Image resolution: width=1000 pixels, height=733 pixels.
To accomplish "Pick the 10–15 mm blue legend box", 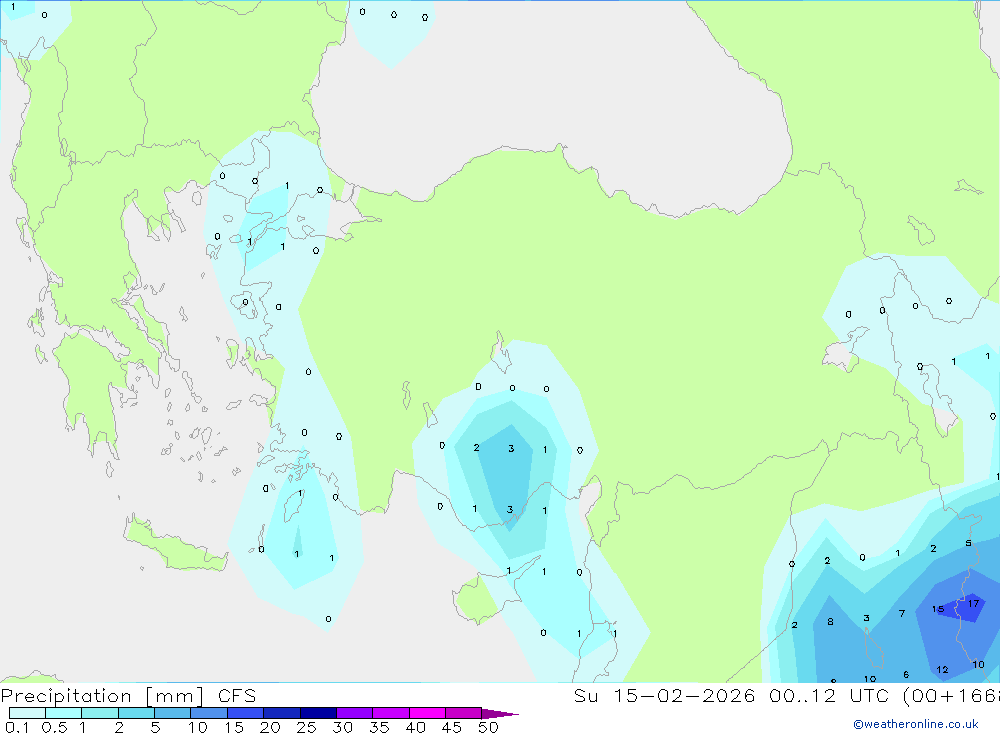I will (x=209, y=713).
